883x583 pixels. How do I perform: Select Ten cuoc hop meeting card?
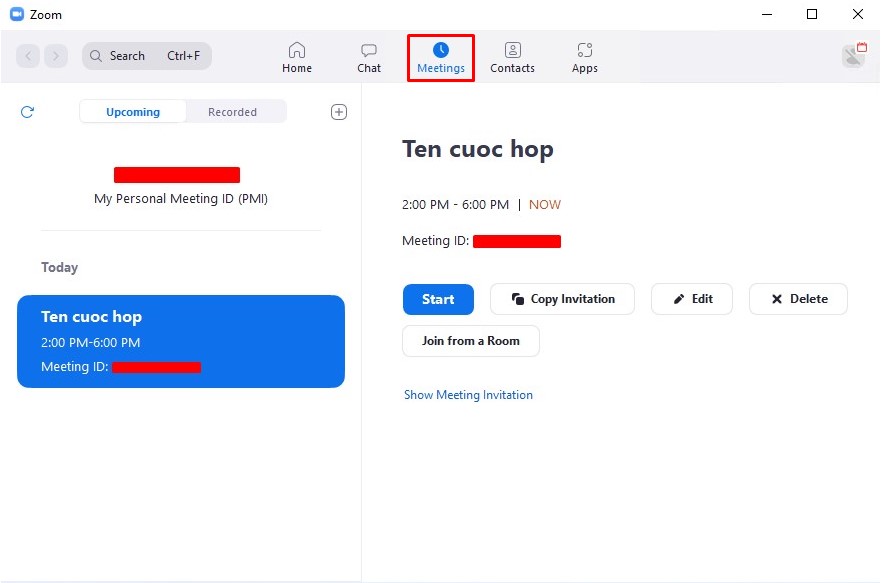[x=181, y=341]
